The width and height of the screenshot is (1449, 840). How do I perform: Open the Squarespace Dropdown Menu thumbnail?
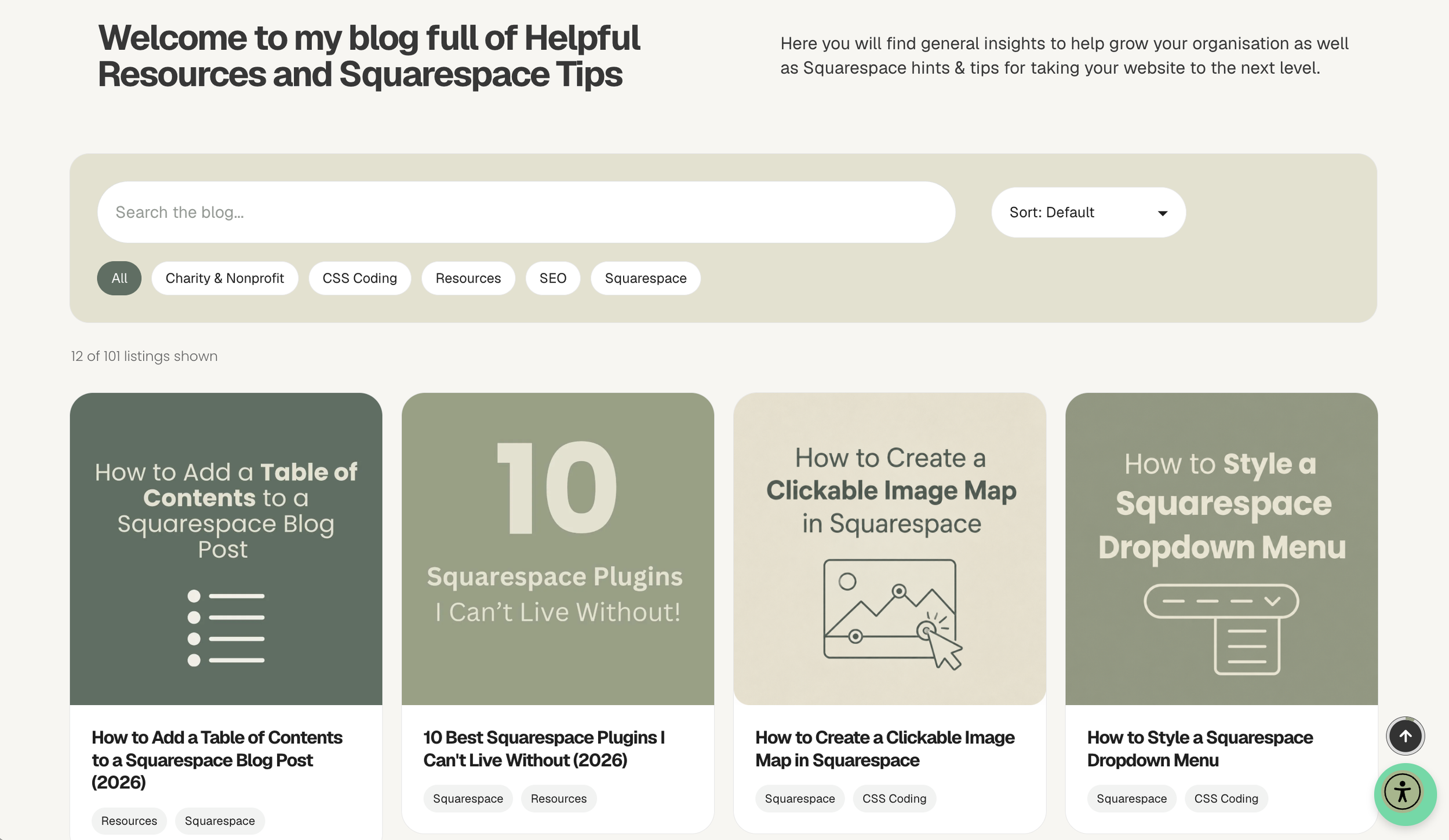(x=1221, y=549)
